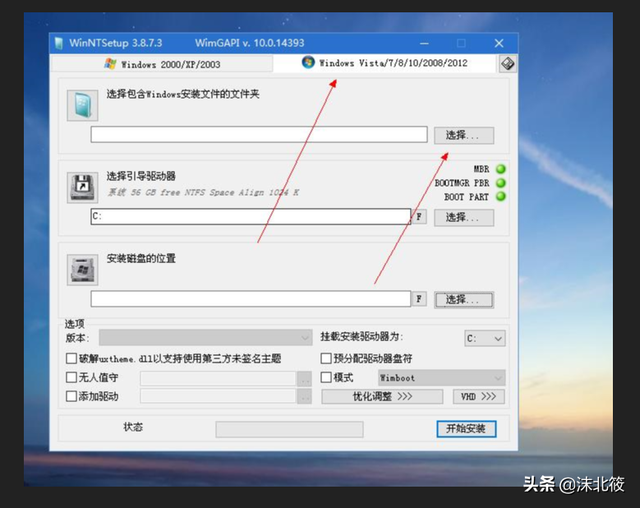This screenshot has width=640, height=508.
Task: Click 选择 button for boot drive
Action: pos(464,217)
